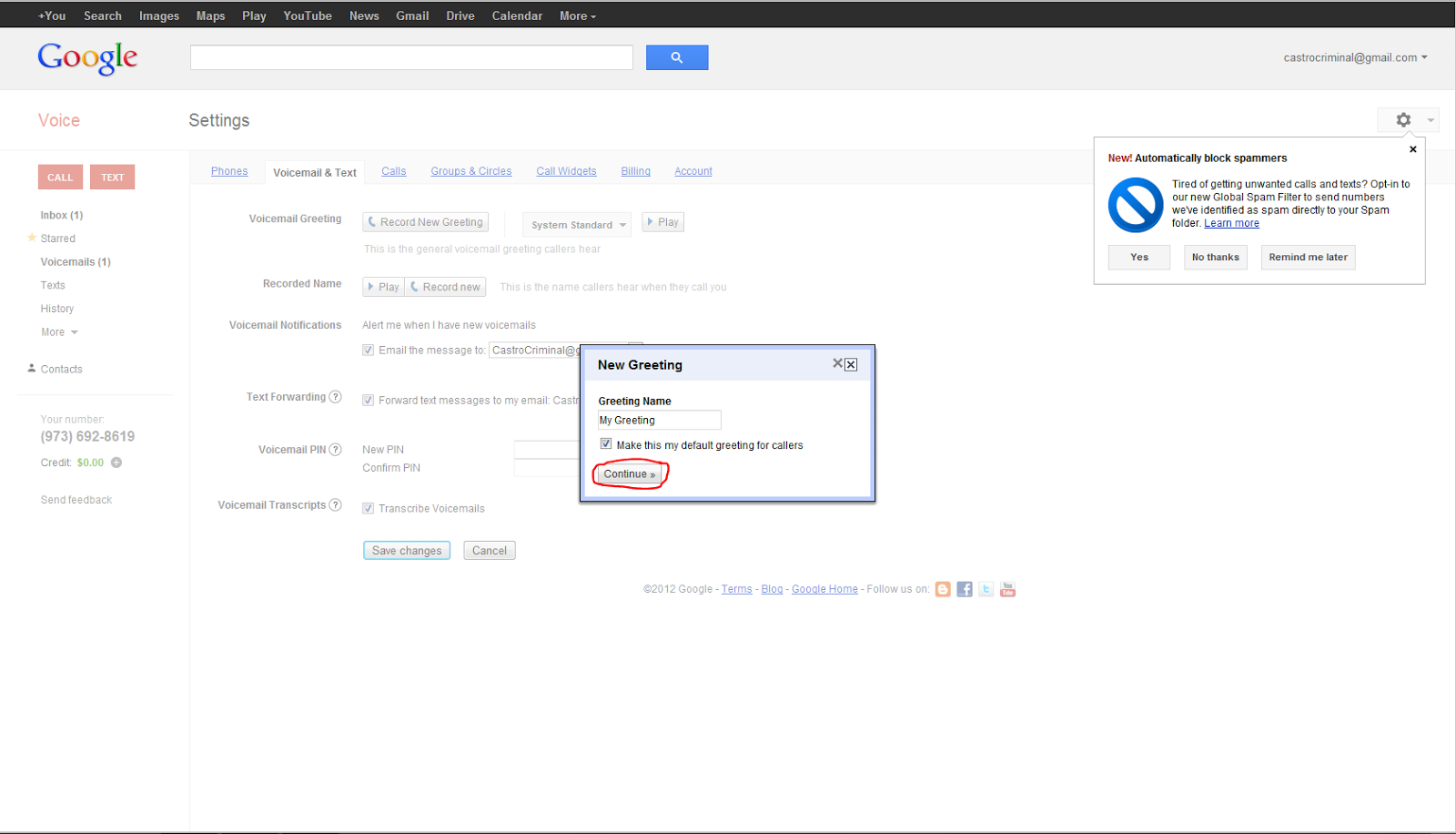
Task: Open History in sidebar
Action: 57,309
